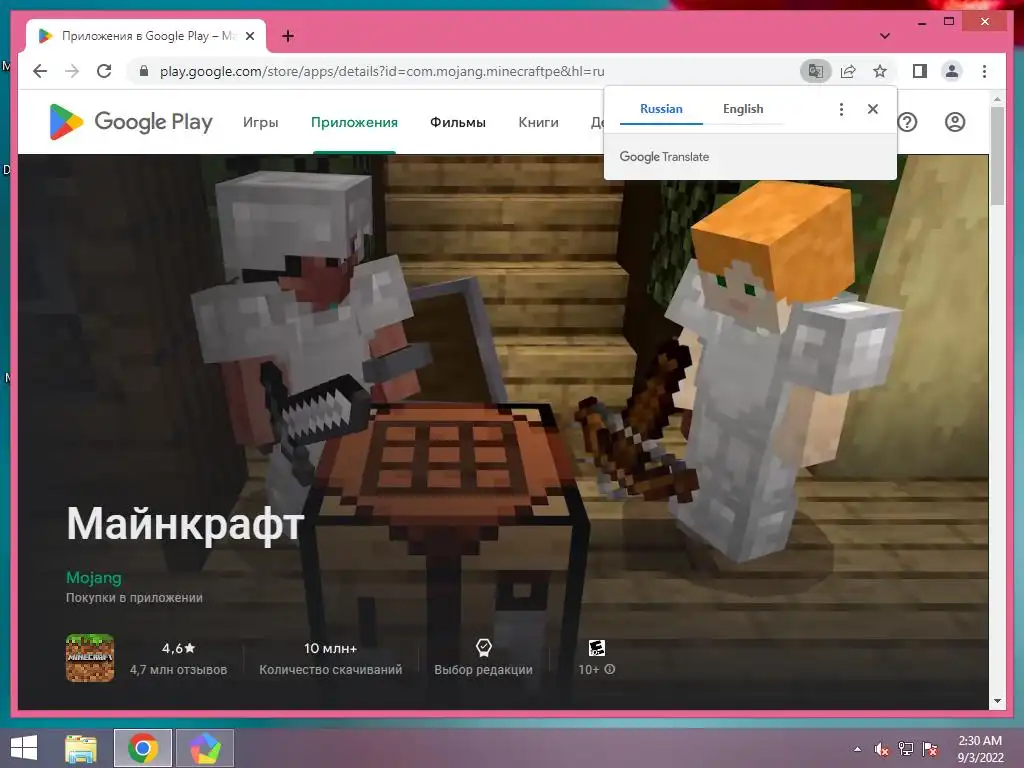Click the address bar URL field
Screen dimensions: 1024x768
pyautogui.click(x=382, y=71)
